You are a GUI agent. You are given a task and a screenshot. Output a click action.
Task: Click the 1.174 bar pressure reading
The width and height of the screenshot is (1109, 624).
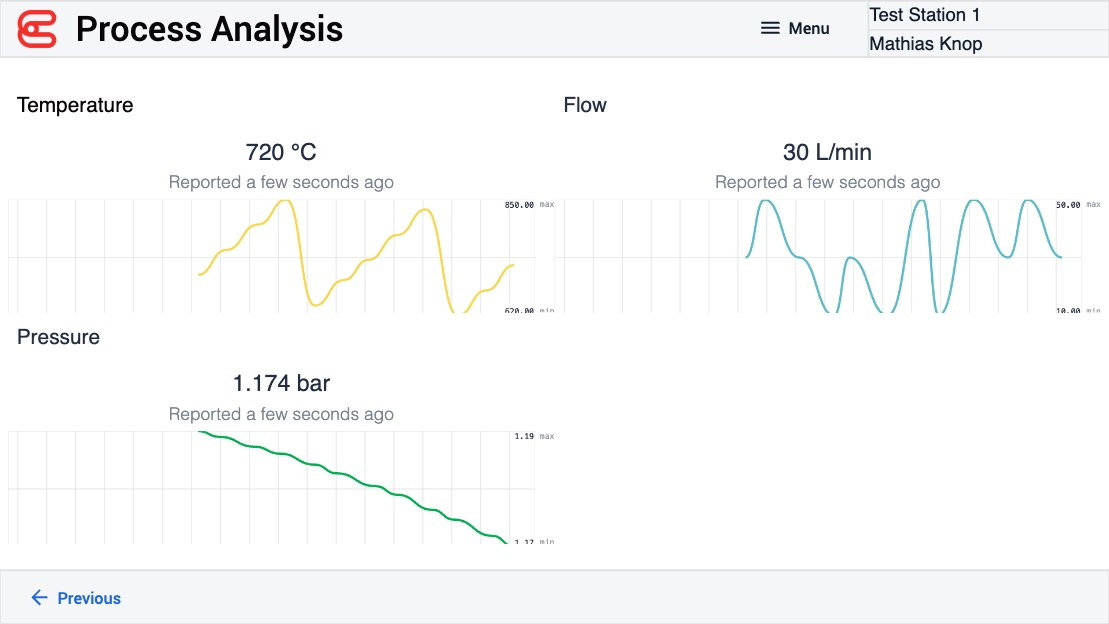[x=281, y=383]
